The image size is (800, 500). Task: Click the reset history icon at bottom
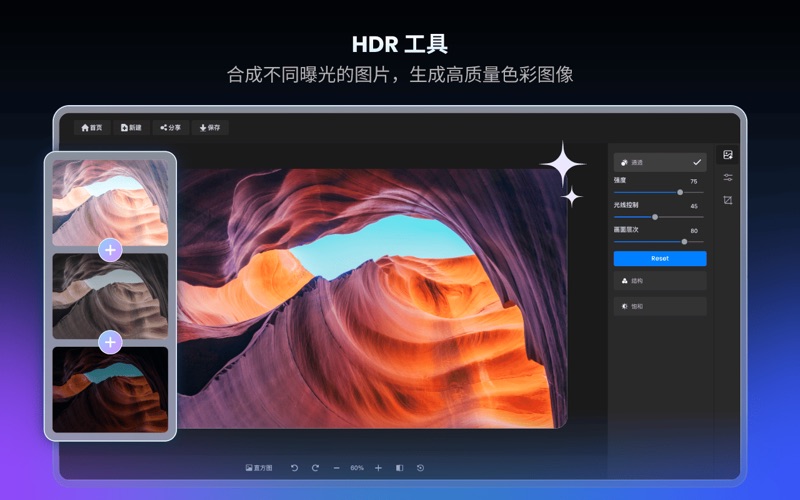tap(420, 468)
